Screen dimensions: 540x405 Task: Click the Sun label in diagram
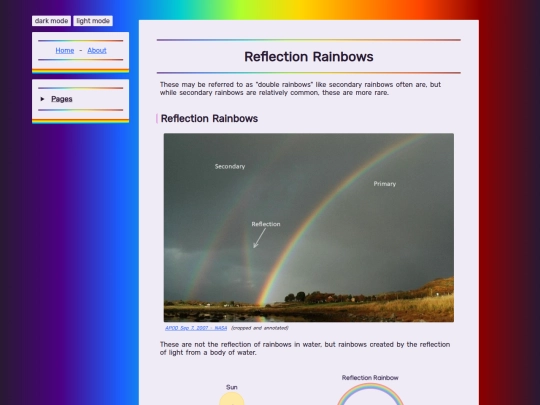coord(232,387)
